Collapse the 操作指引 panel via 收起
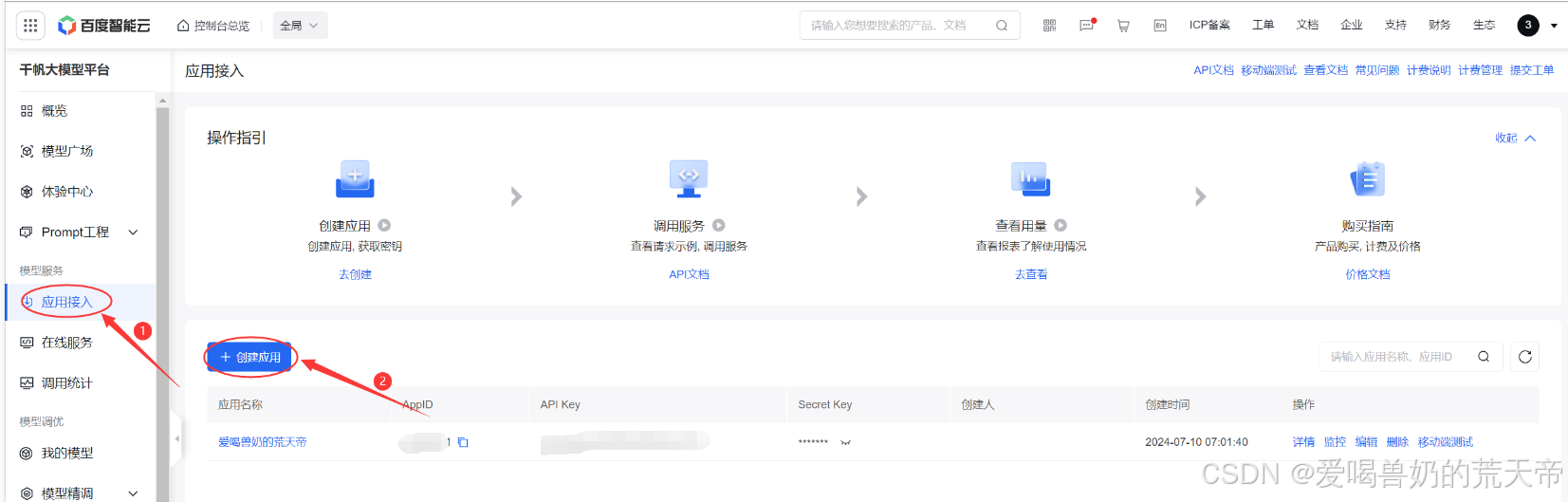This screenshot has height=502, width=1568. coord(1515,139)
